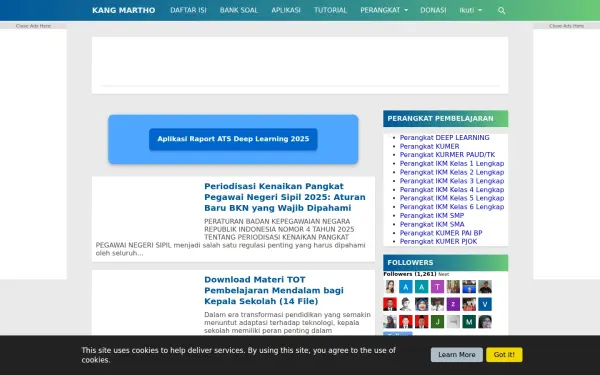Viewport: 600px width, 375px height.
Task: Open the dark green 'M' follower avatar
Action: [469, 322]
